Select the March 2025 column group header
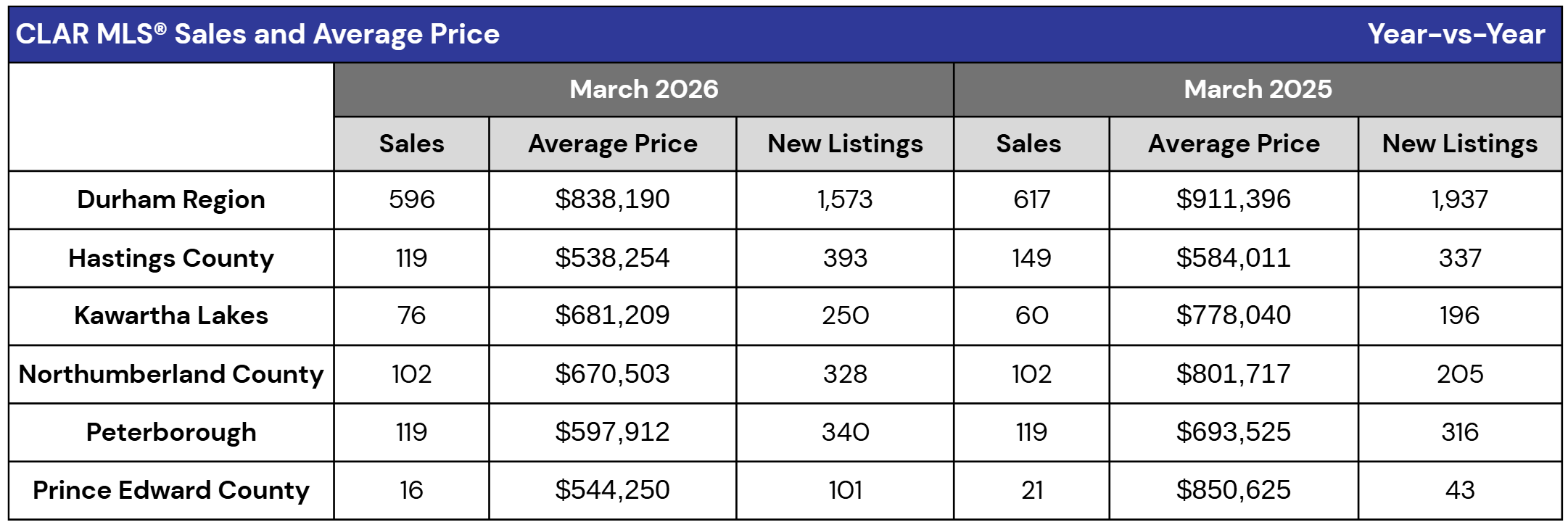The image size is (1568, 530). [1257, 89]
